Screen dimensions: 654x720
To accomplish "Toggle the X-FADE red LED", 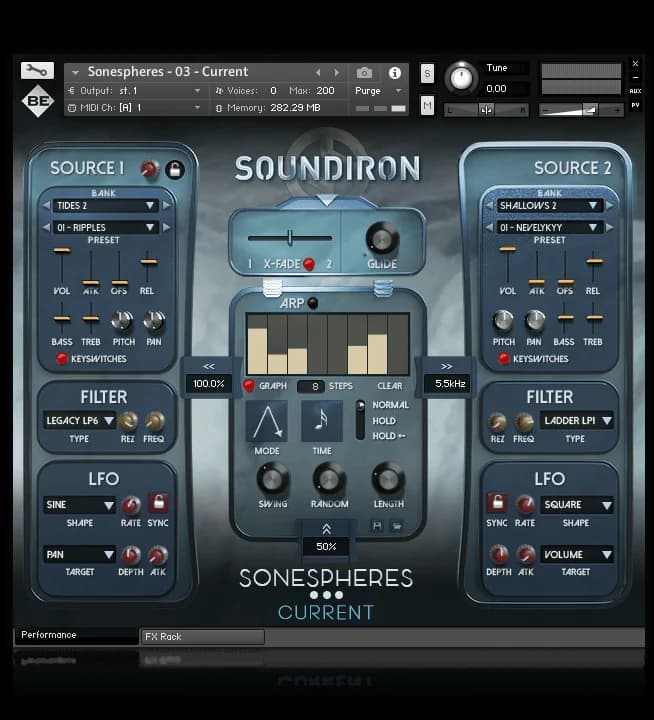I will tap(309, 264).
